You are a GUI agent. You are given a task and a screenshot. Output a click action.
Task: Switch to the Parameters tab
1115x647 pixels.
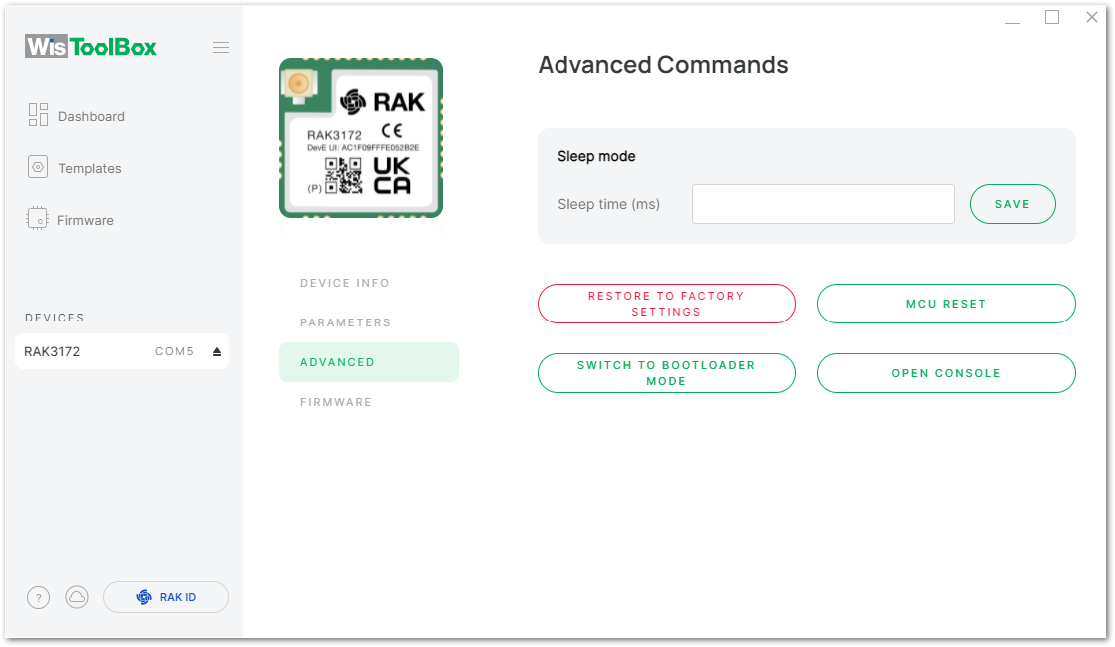coord(346,323)
